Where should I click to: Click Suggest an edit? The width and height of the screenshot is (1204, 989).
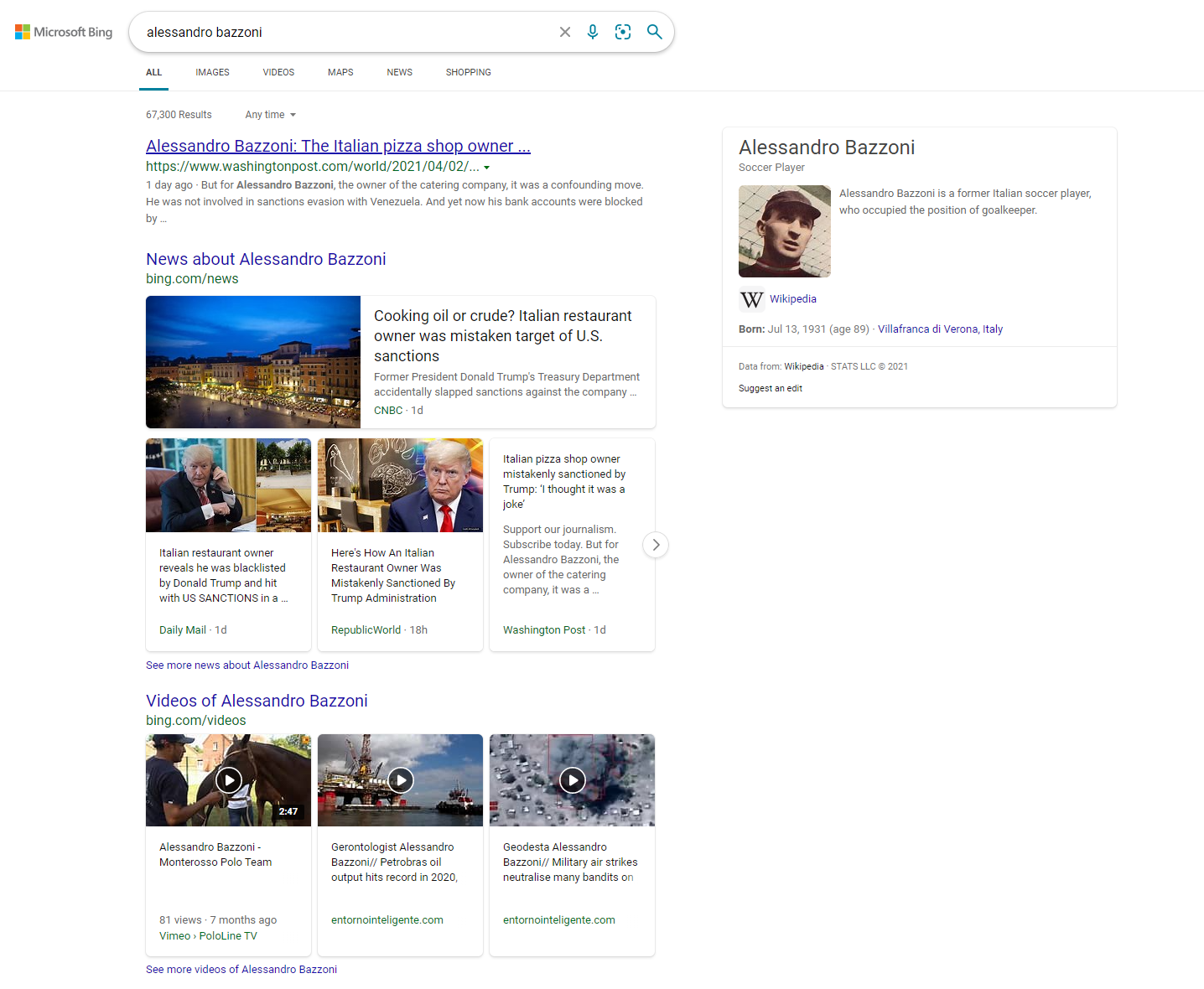771,388
